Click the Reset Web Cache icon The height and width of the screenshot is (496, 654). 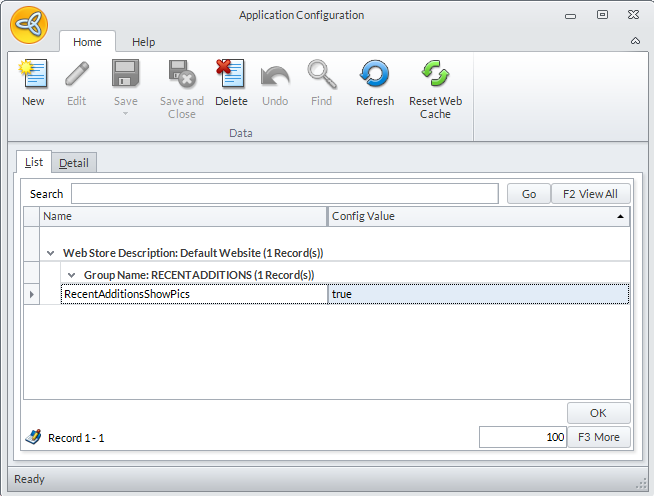[435, 76]
